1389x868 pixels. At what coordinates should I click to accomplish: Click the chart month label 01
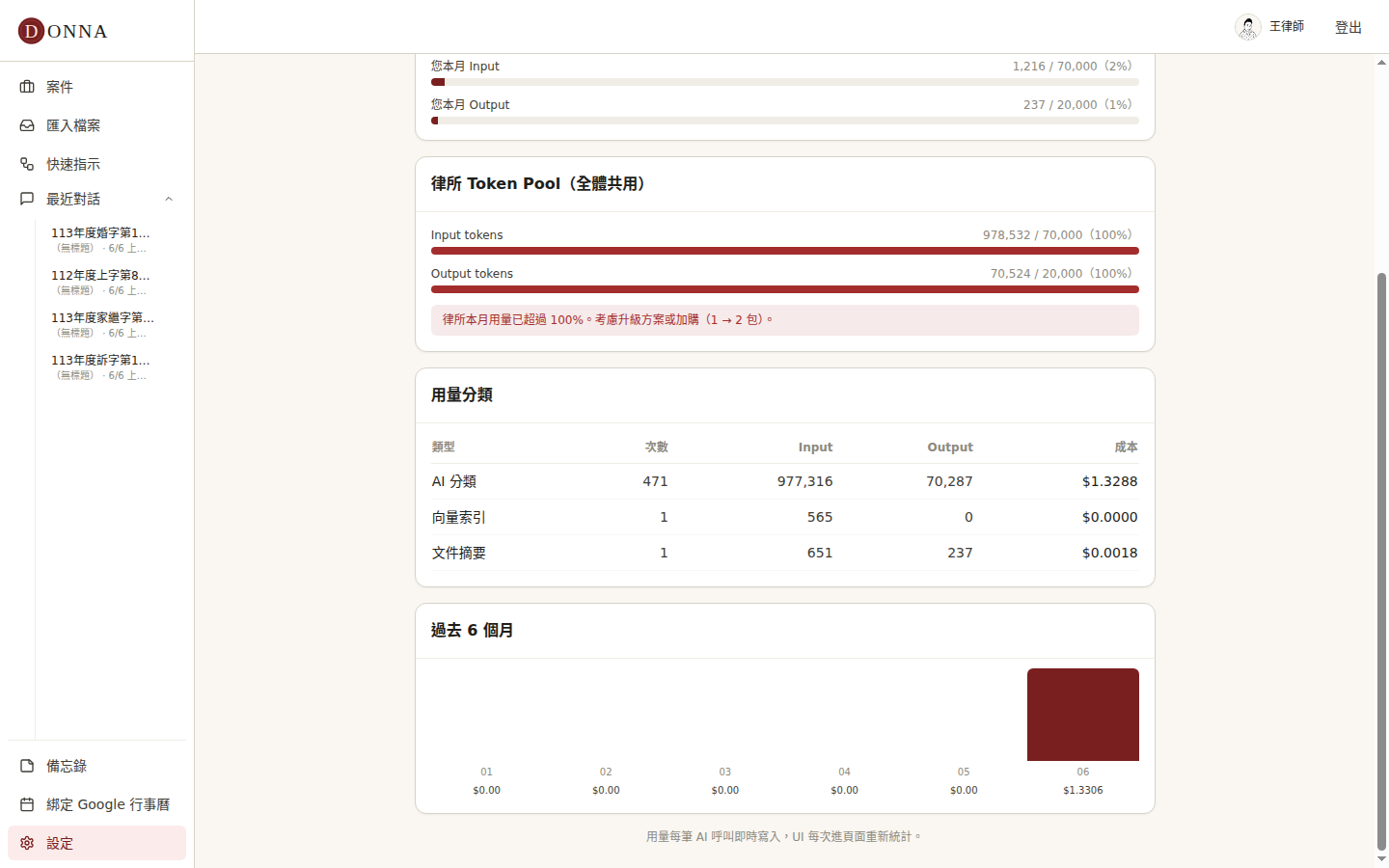(486, 772)
